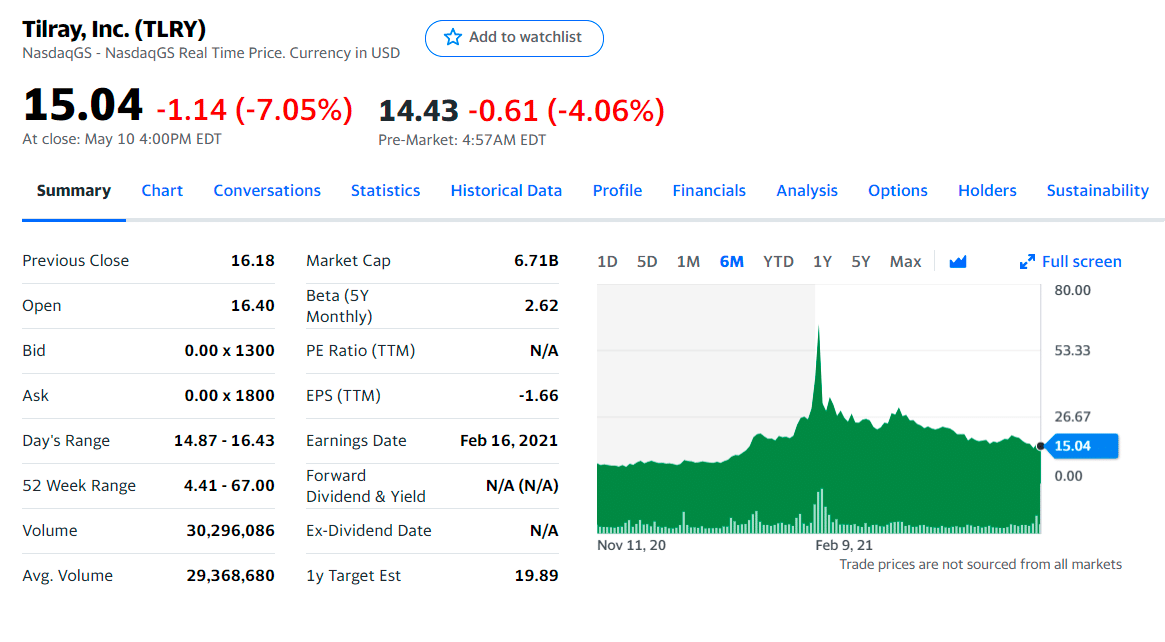Click the -1.14 (-7.05%) change text

pyautogui.click(x=255, y=110)
